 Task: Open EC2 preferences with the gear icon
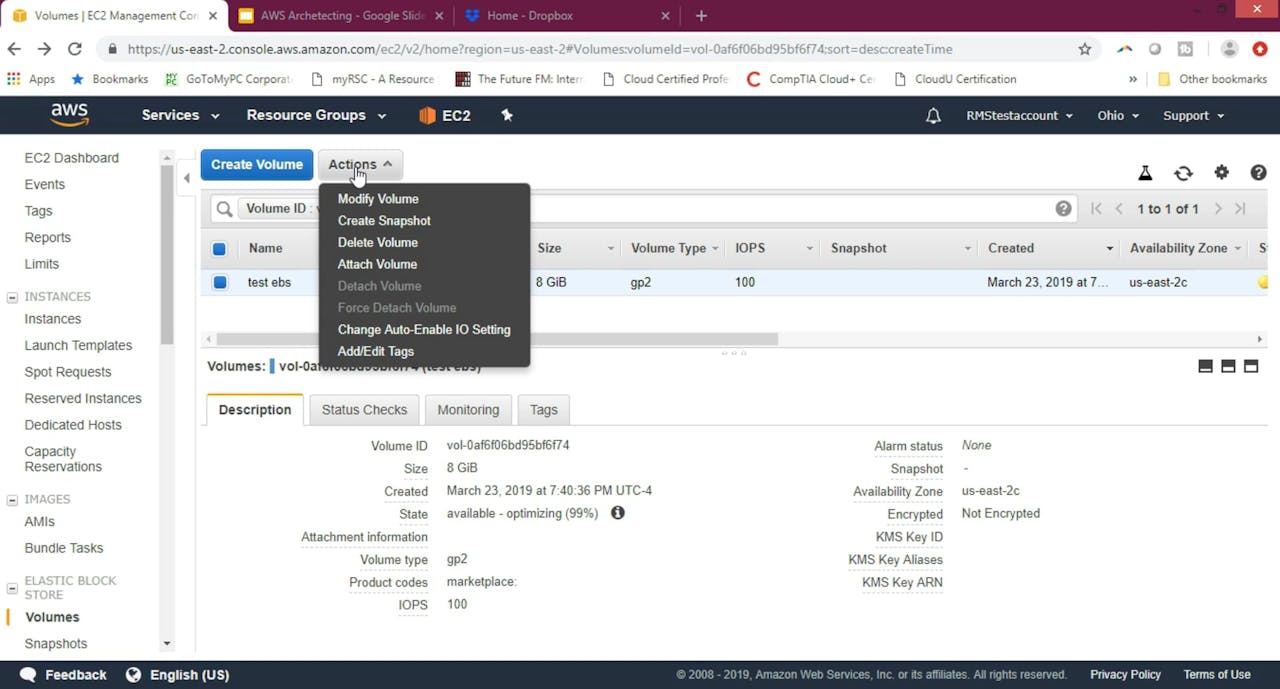point(1221,172)
